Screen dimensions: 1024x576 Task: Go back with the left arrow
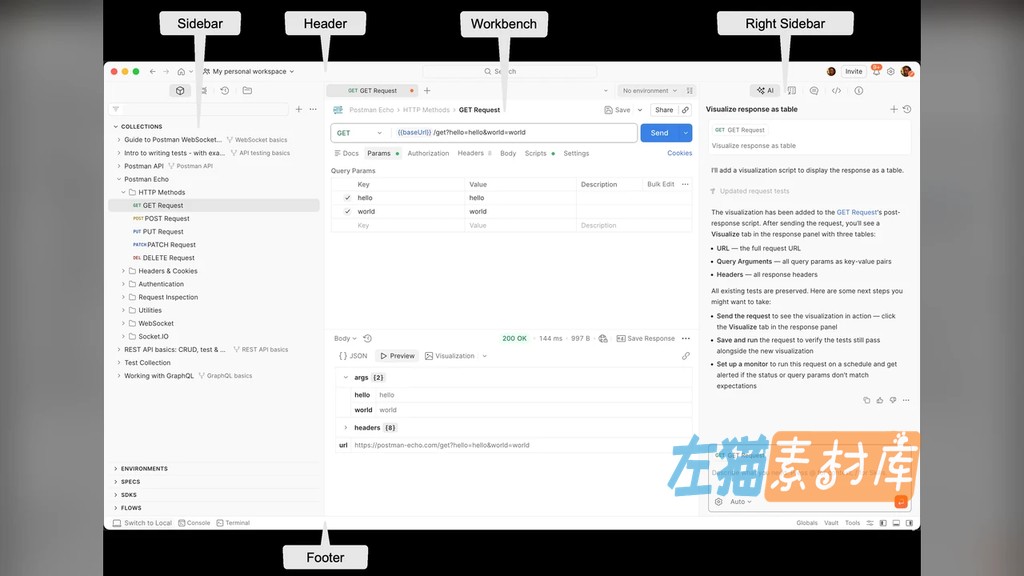coord(152,72)
